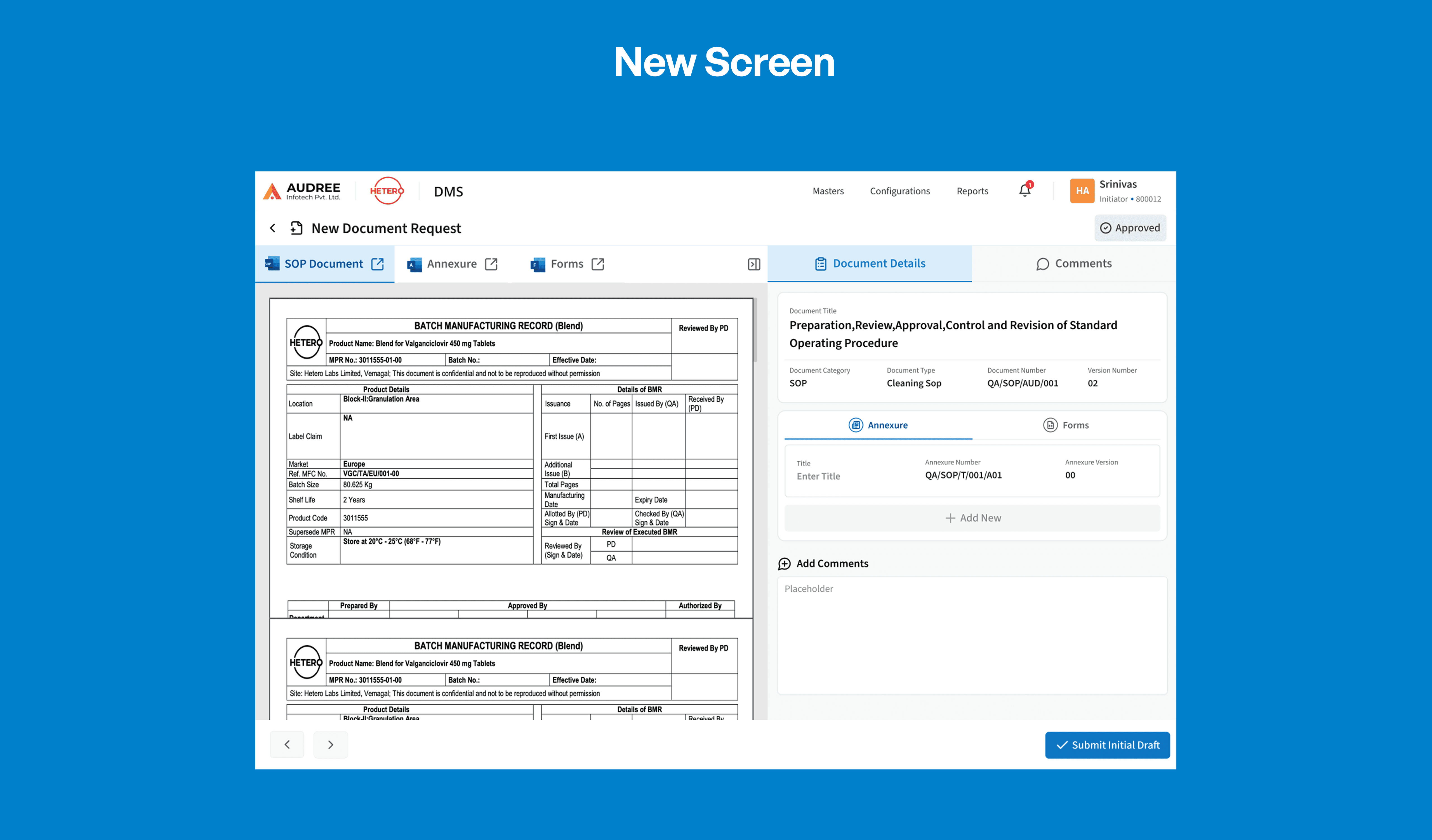Click the Enter Title input field
Viewport: 1432px width, 840px height.
(818, 476)
